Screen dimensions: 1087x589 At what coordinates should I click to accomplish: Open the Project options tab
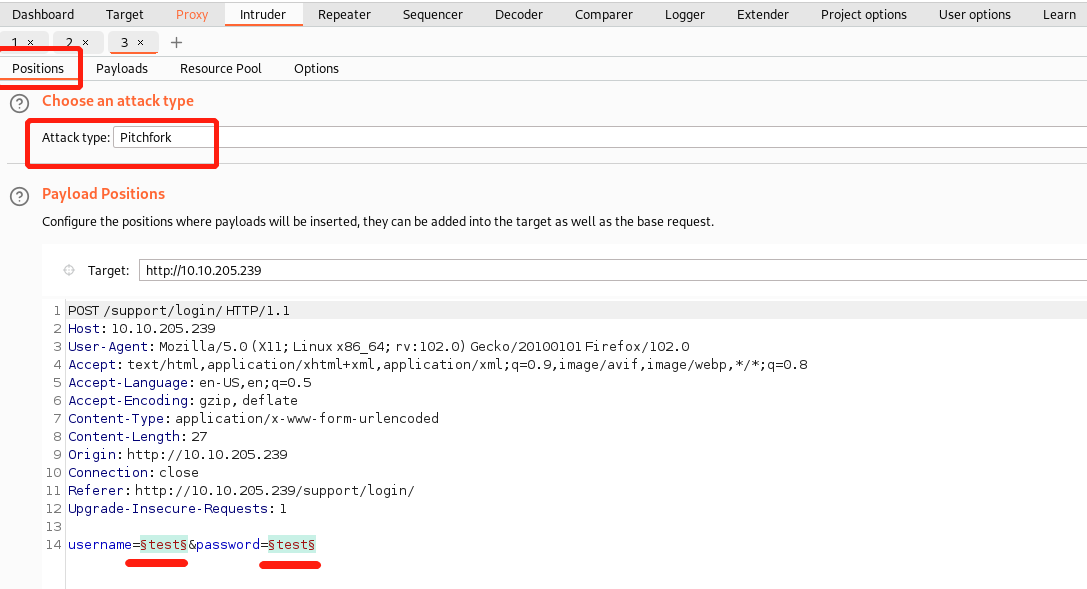pos(863,14)
